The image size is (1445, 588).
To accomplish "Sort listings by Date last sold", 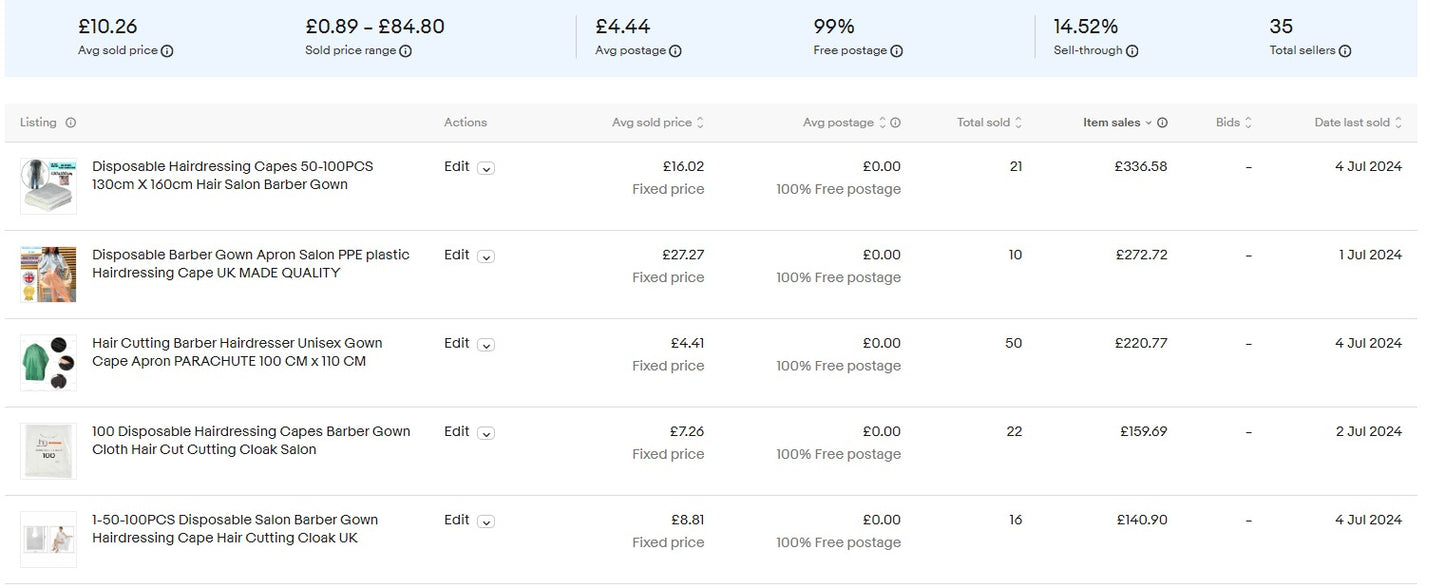I will [1357, 123].
